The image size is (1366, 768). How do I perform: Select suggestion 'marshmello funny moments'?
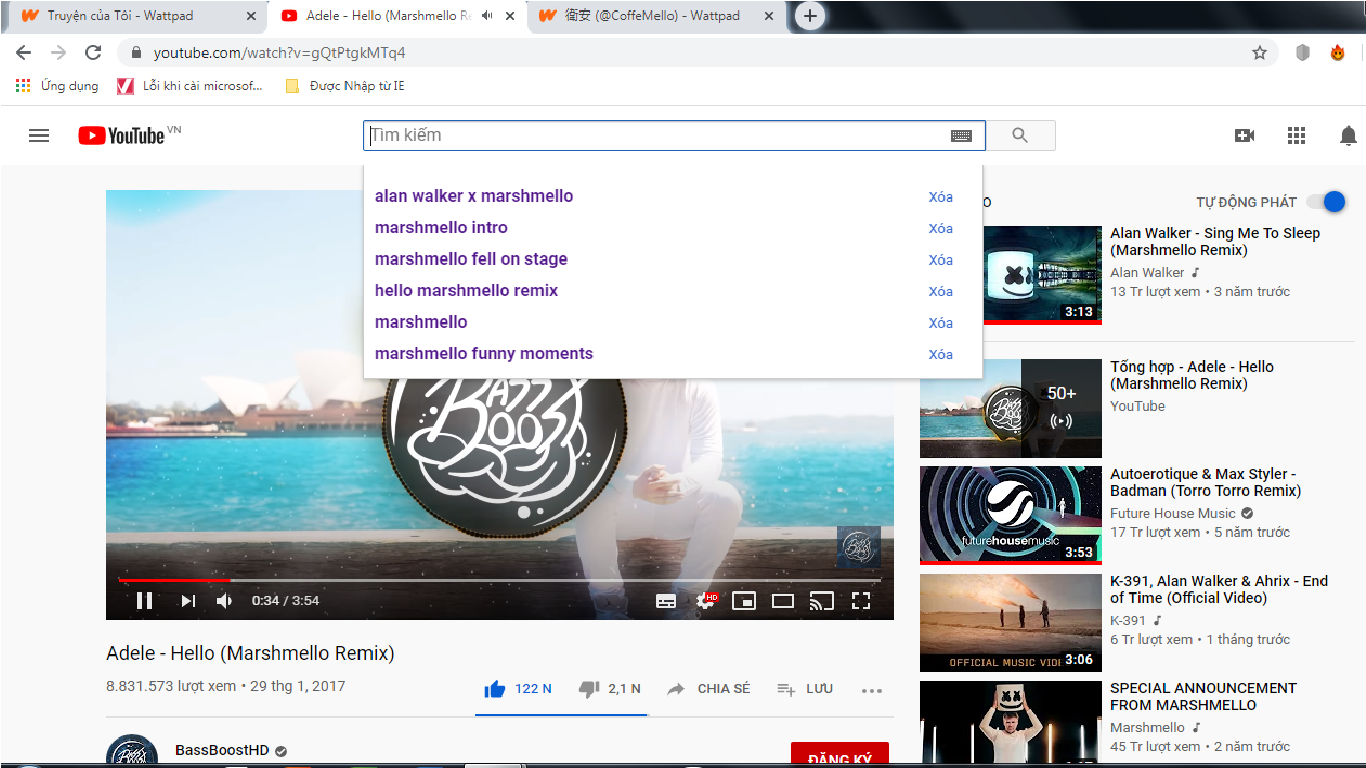[484, 353]
